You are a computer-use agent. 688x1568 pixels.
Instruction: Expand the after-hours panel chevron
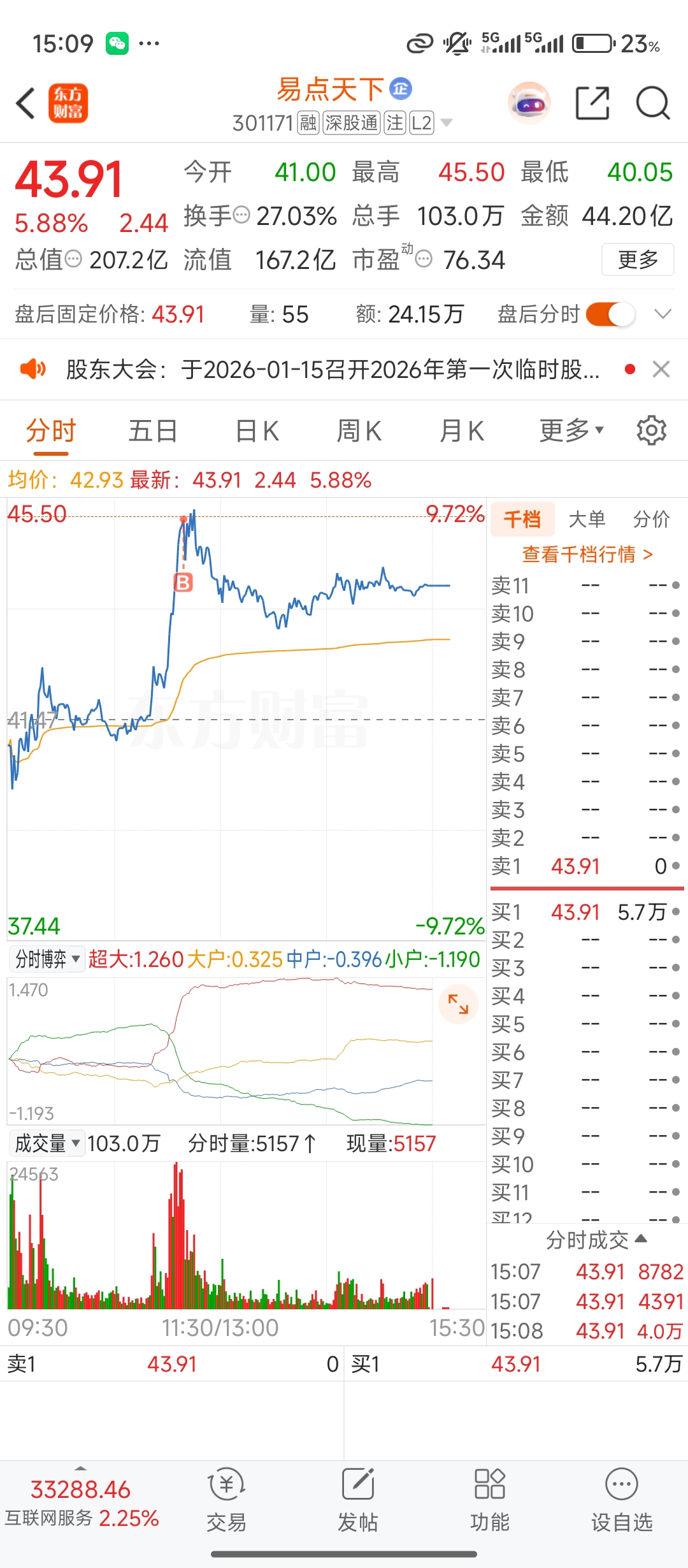pos(663,314)
